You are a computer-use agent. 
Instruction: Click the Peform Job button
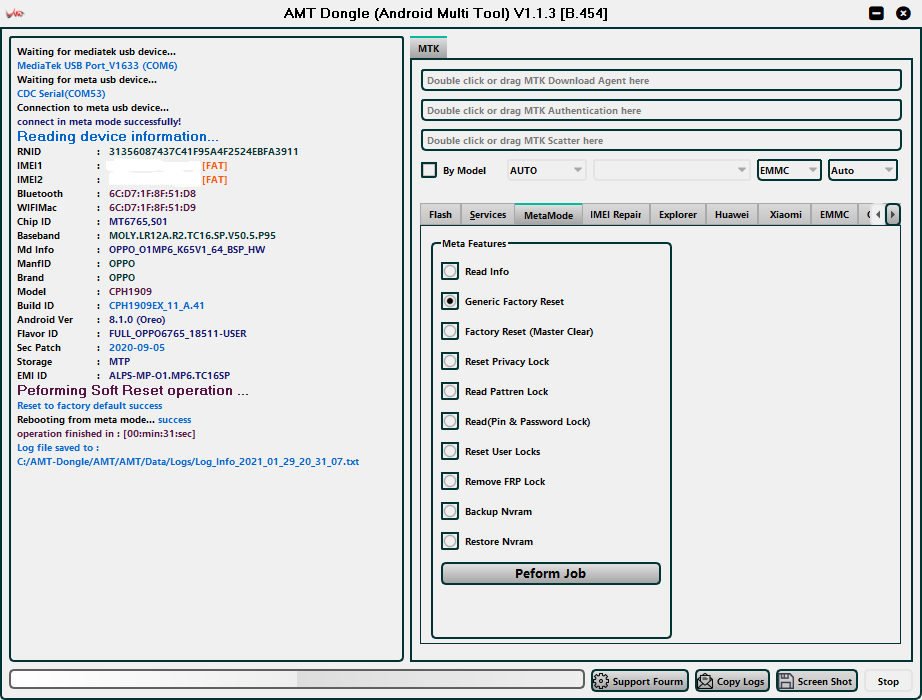550,574
